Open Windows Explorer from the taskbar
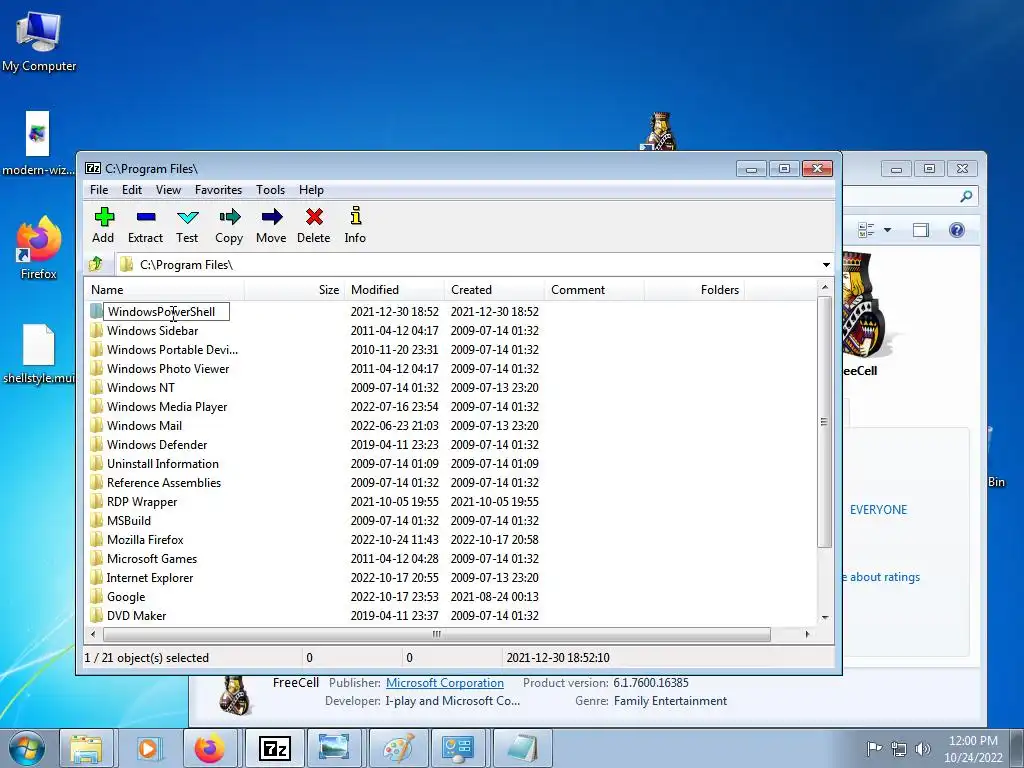 [x=87, y=748]
